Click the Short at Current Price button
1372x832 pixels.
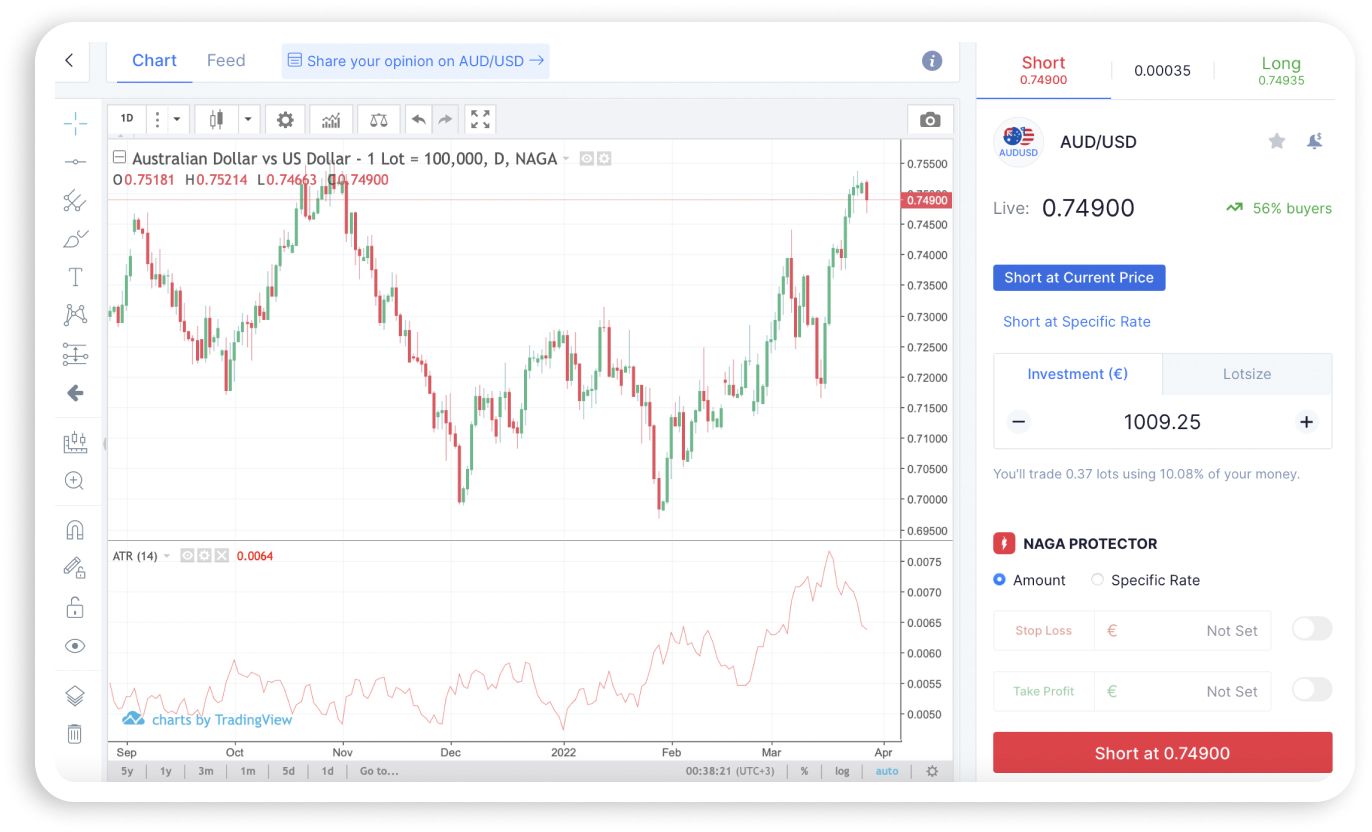[x=1079, y=277]
